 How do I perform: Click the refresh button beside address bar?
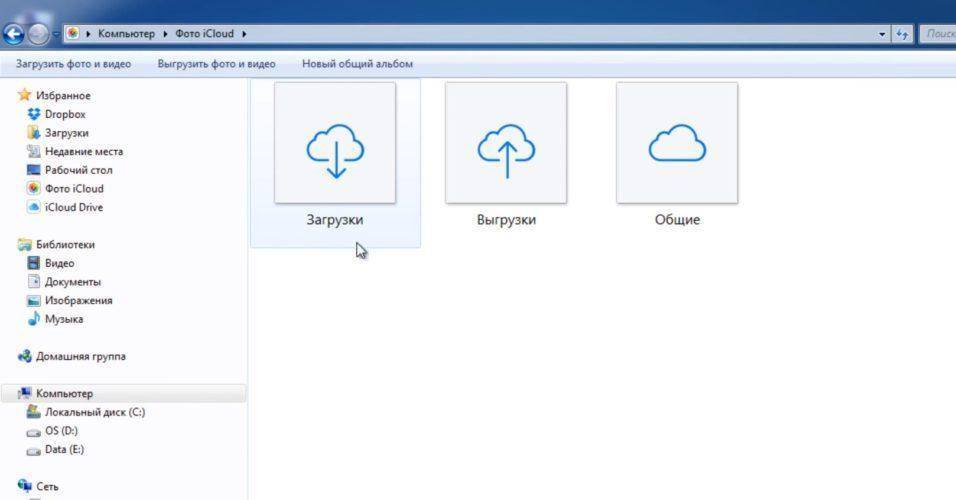(902, 34)
